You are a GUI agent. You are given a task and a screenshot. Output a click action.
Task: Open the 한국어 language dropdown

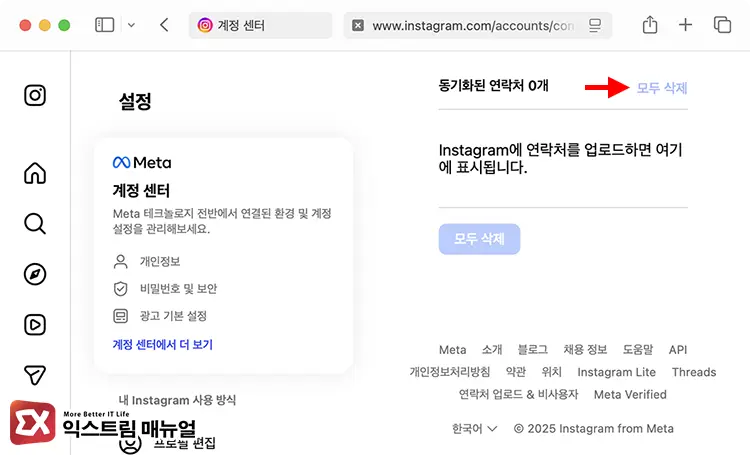pos(474,429)
